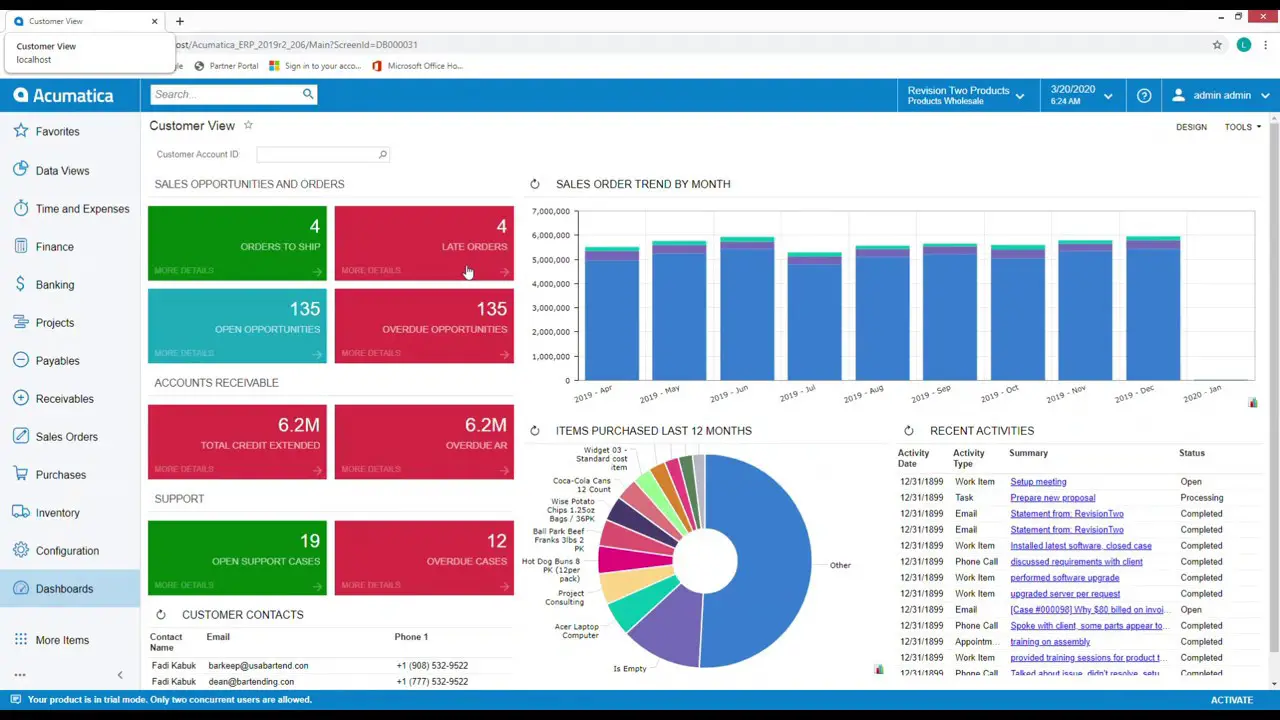Select Sales Orders in the navigation pane
Screen dimensions: 1280x720
coord(66,436)
